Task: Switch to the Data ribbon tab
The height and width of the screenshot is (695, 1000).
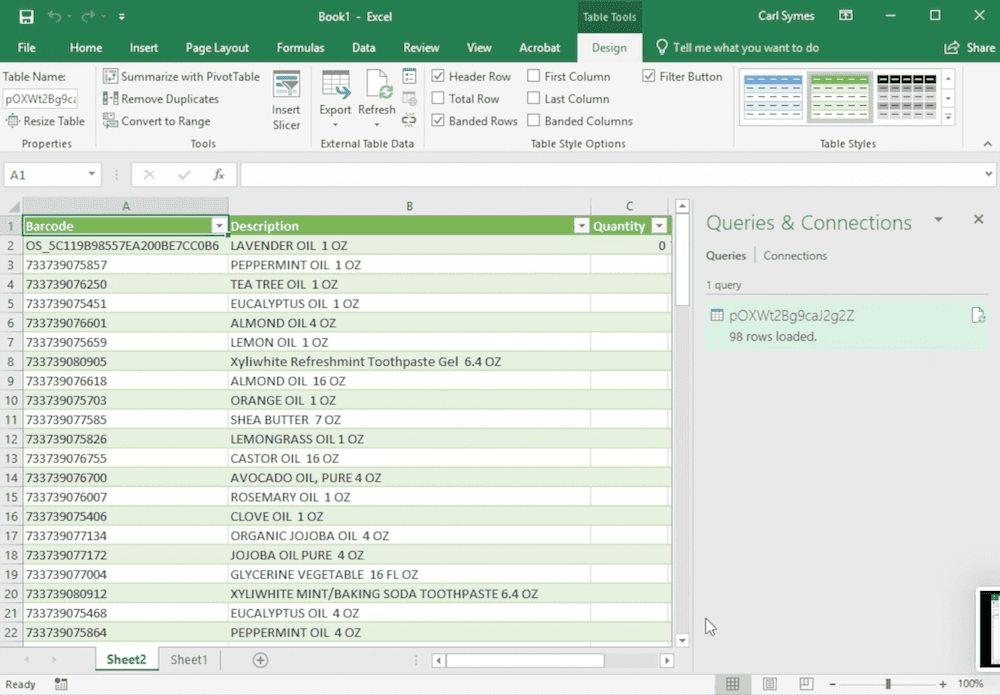Action: (363, 47)
